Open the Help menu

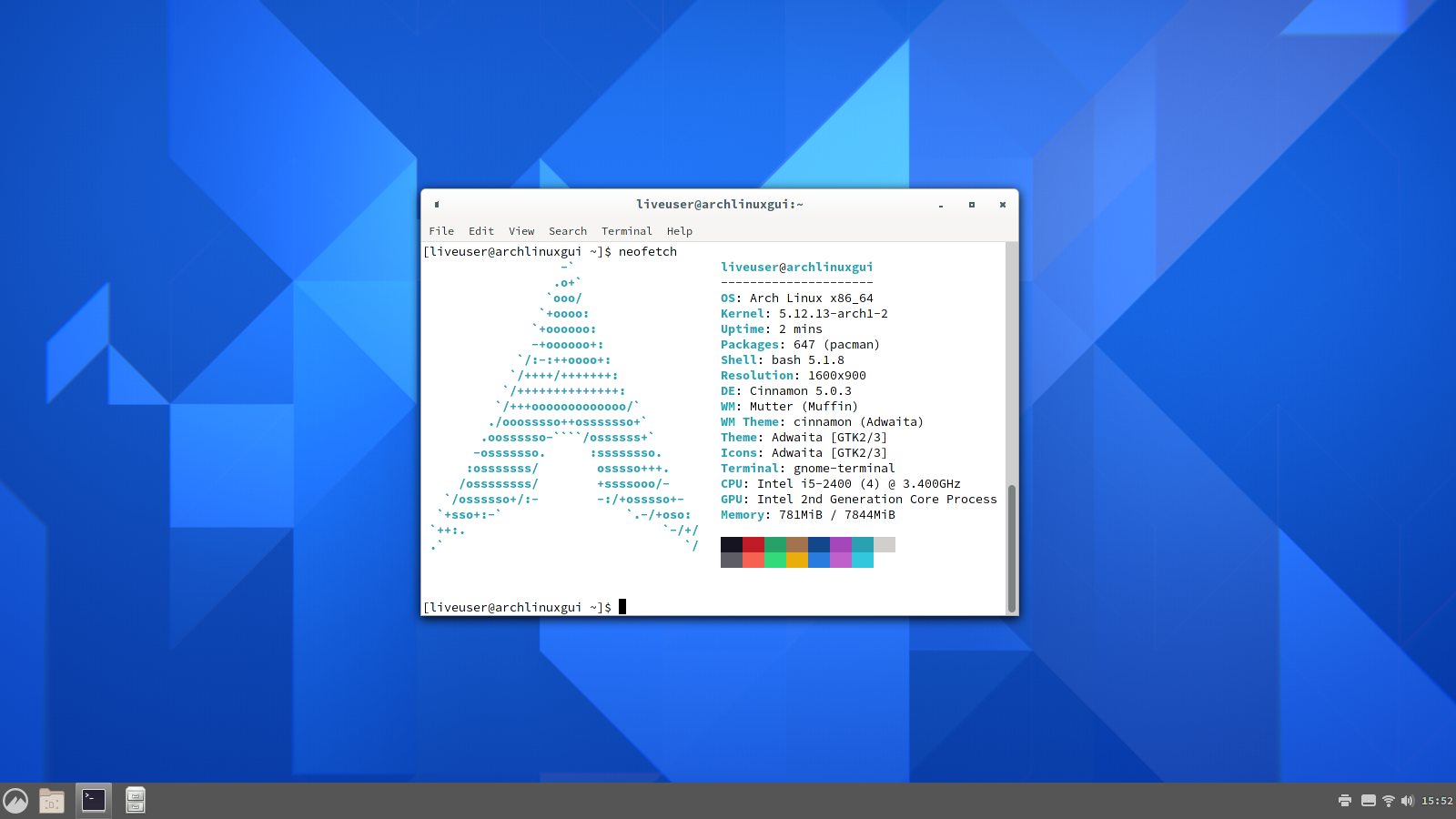(x=680, y=231)
